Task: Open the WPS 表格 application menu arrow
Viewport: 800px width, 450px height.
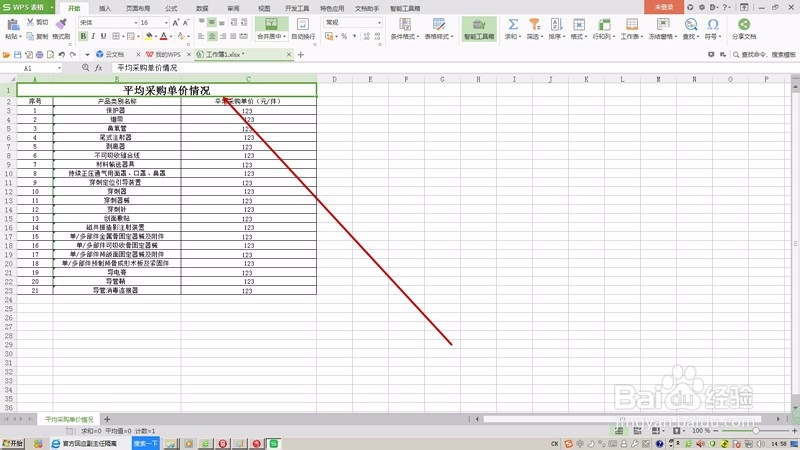Action: 52,7
